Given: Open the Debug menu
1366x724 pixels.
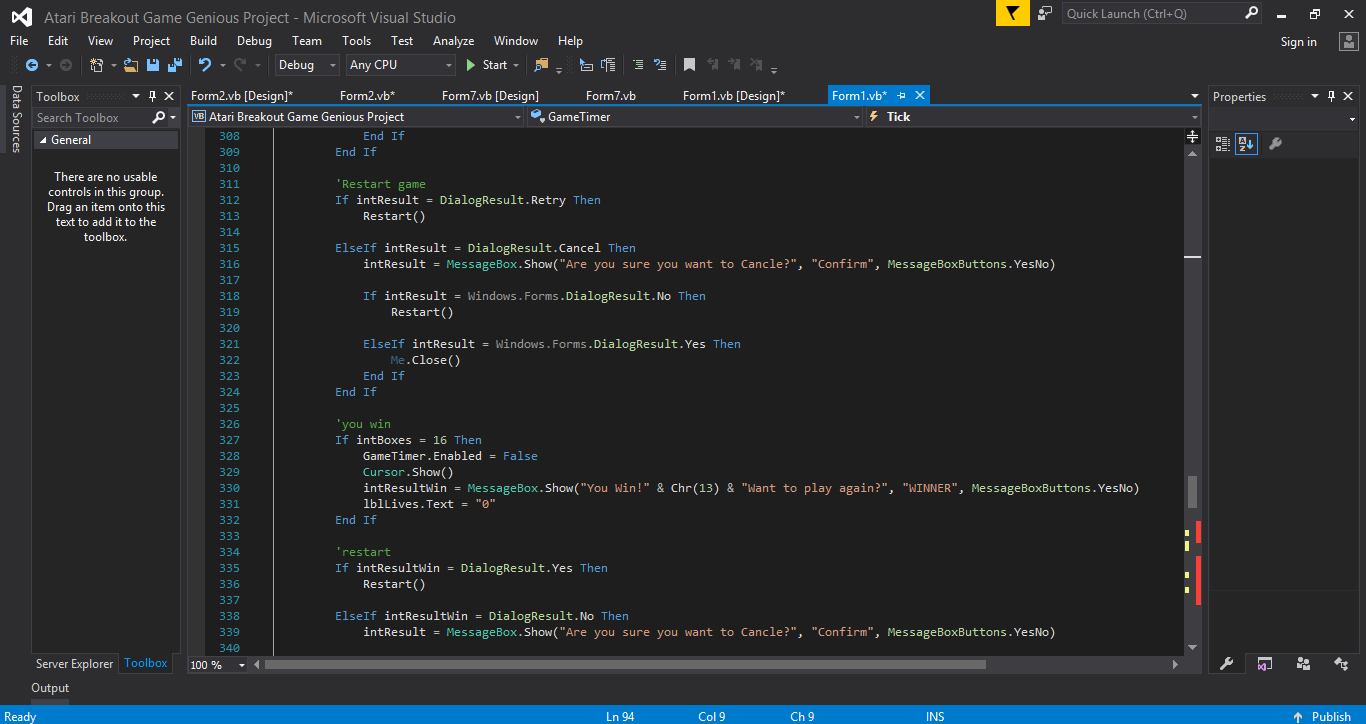Looking at the screenshot, I should click(x=254, y=41).
